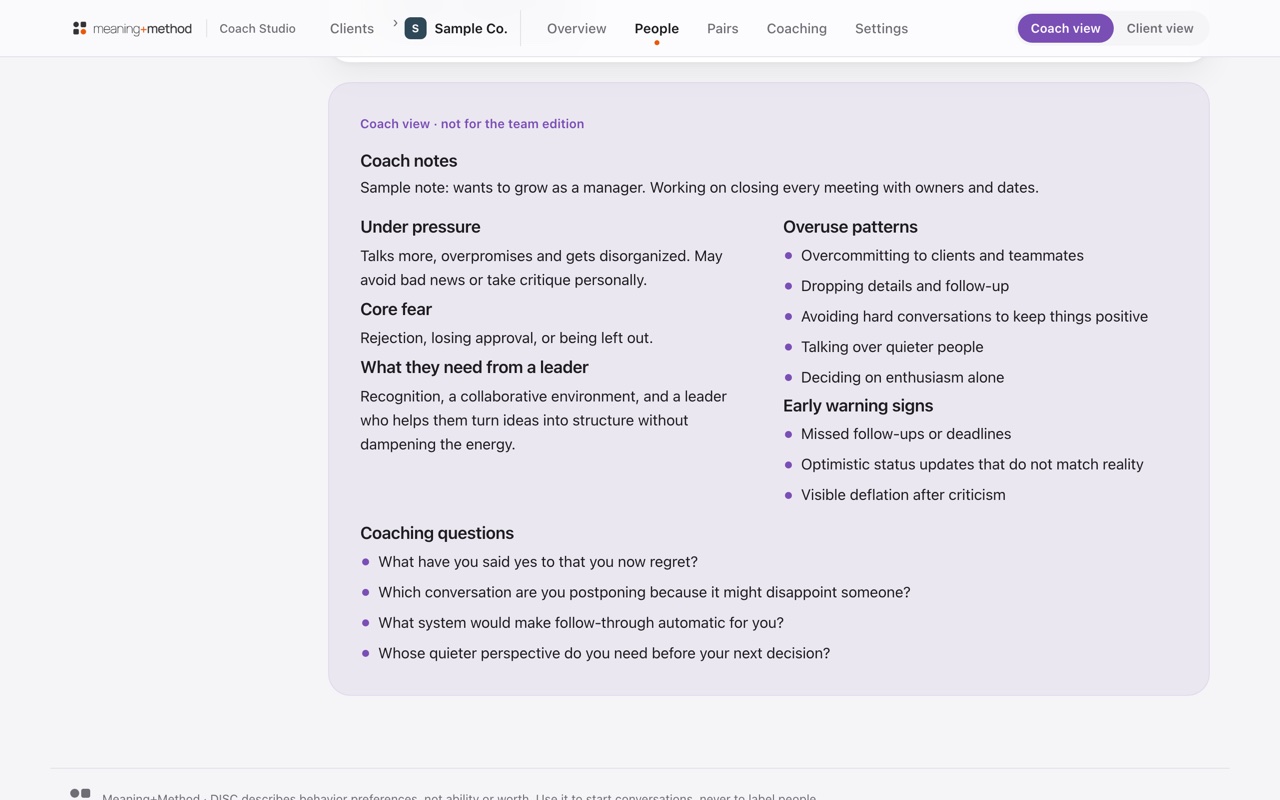Click 'Overcommitting to clients and teammates'
Viewport: 1280px width, 800px height.
point(942,256)
